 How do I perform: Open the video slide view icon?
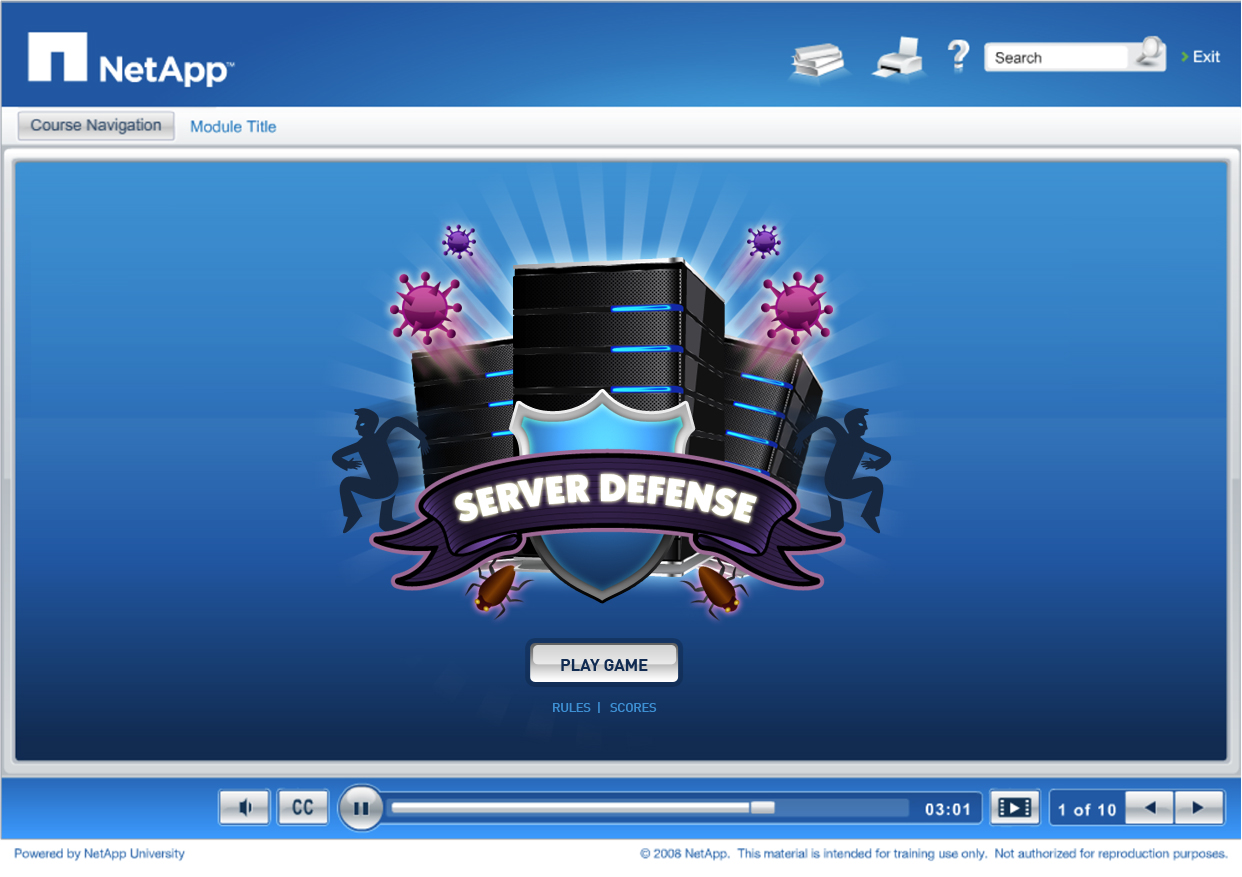(x=1014, y=807)
